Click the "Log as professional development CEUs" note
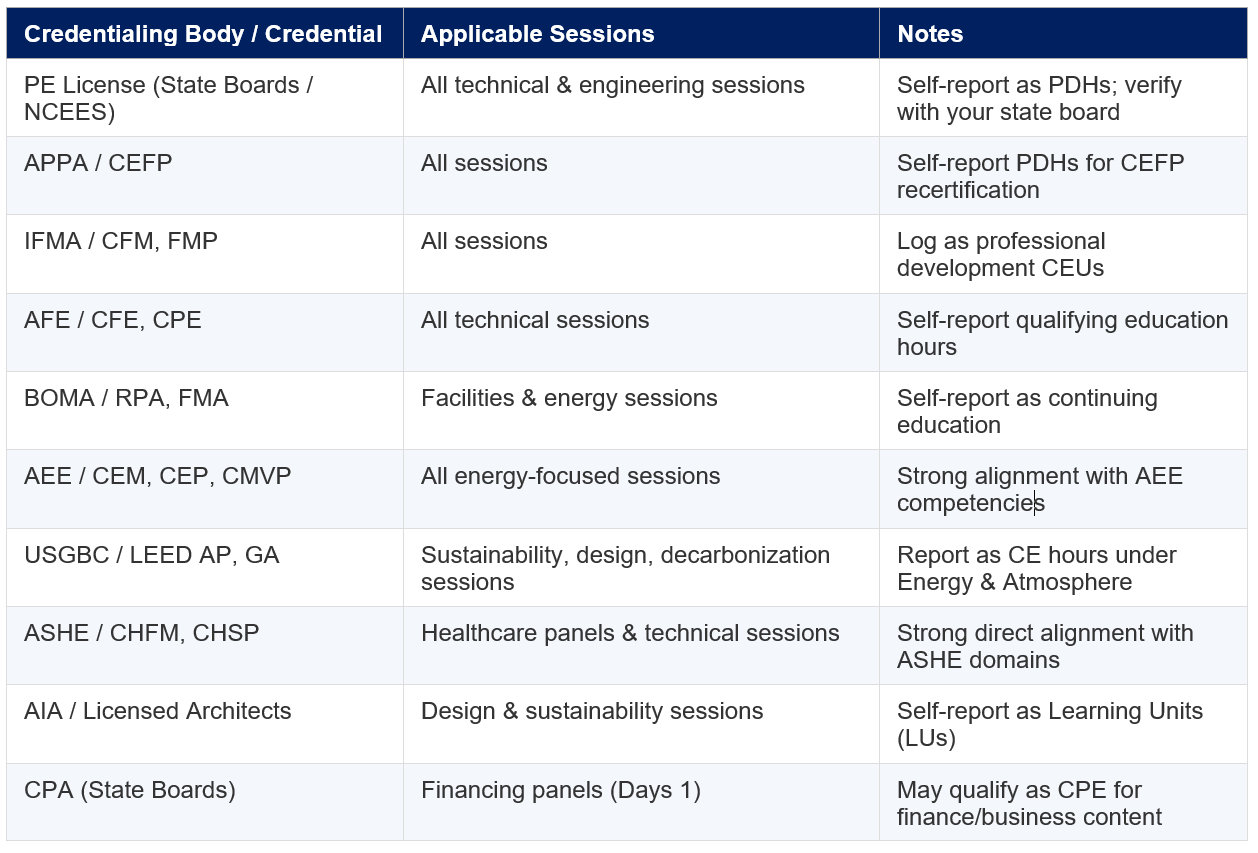This screenshot has height=853, width=1258. [x=1001, y=254]
